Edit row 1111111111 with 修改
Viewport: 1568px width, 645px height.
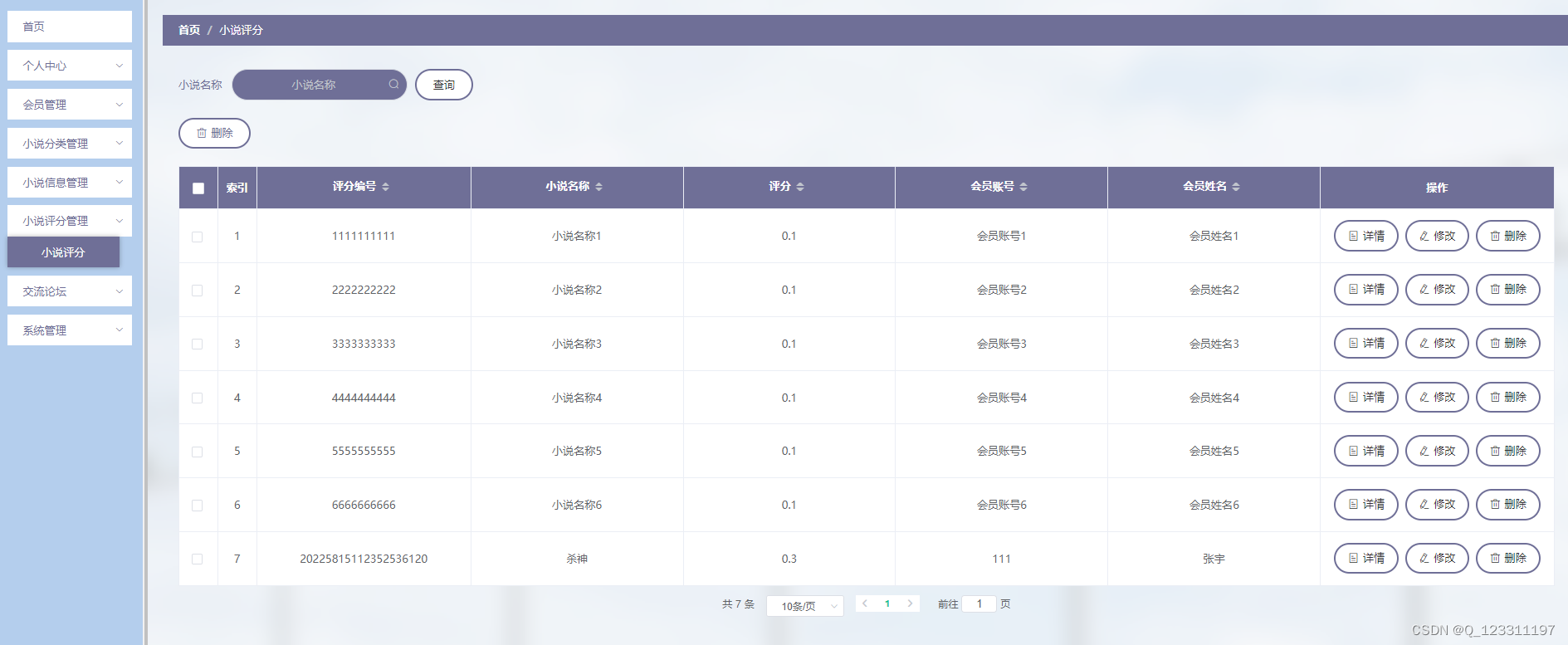[x=1437, y=236]
